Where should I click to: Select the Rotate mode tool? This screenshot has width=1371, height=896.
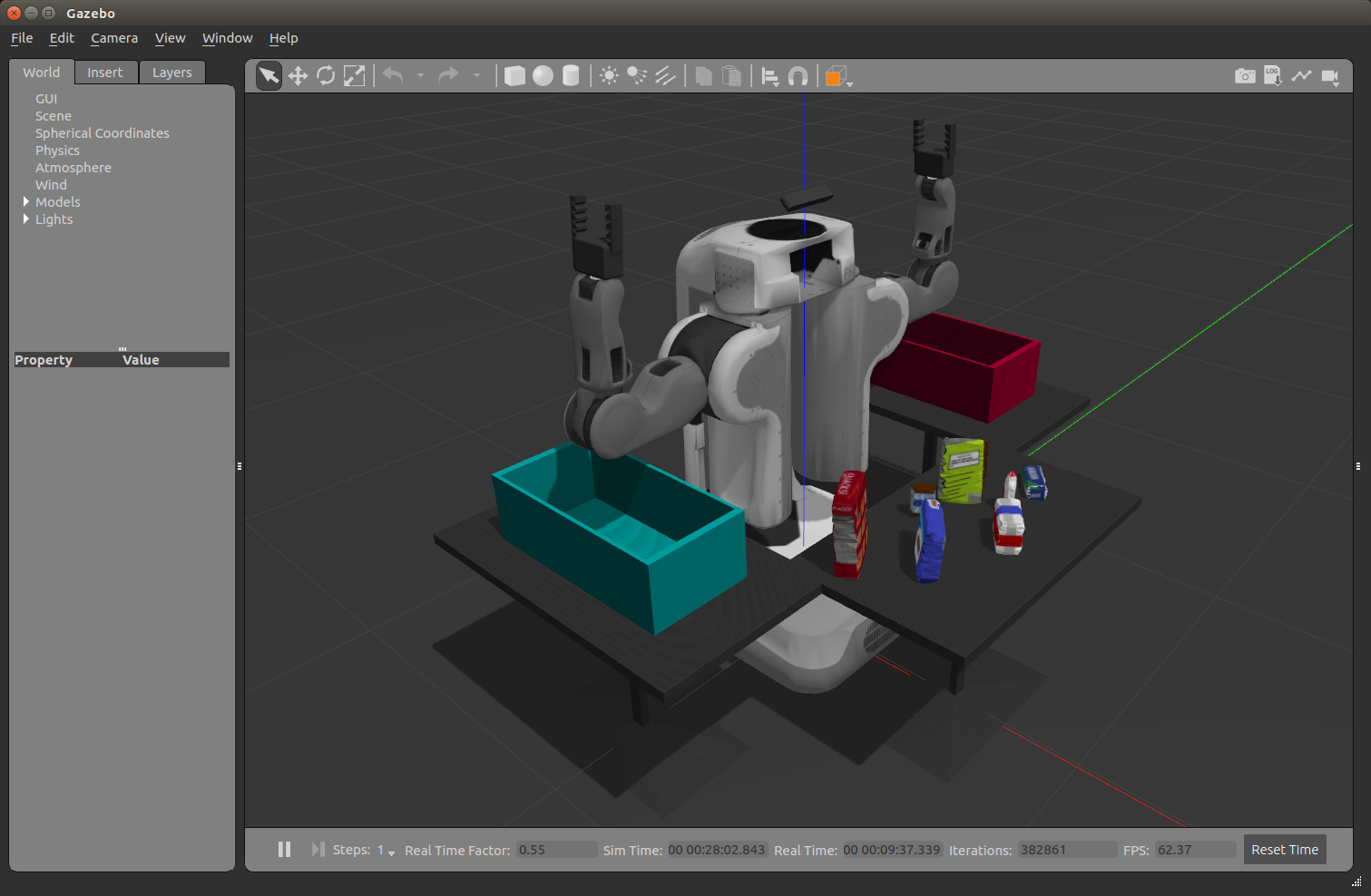(326, 76)
